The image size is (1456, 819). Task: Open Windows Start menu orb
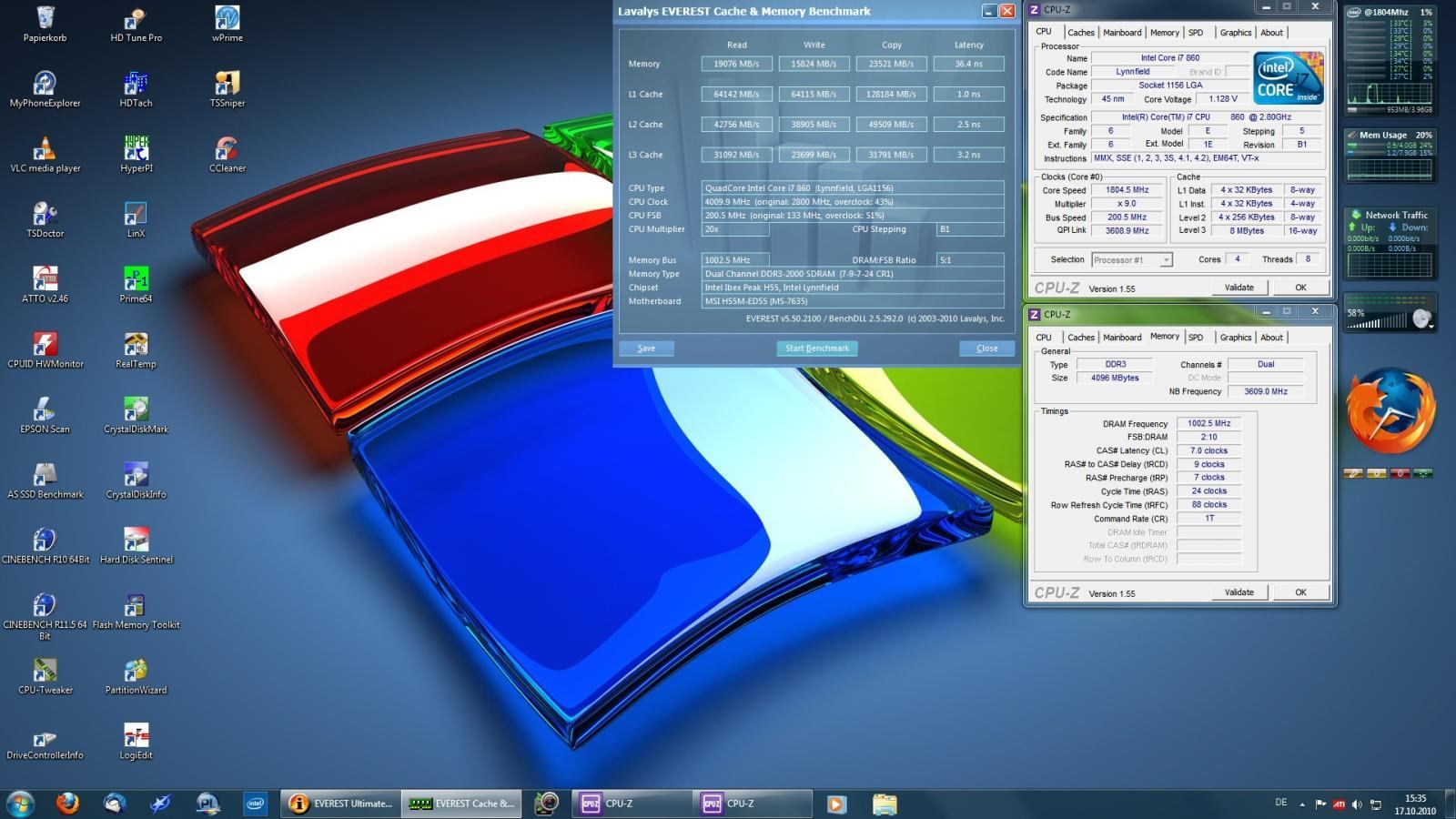20,804
